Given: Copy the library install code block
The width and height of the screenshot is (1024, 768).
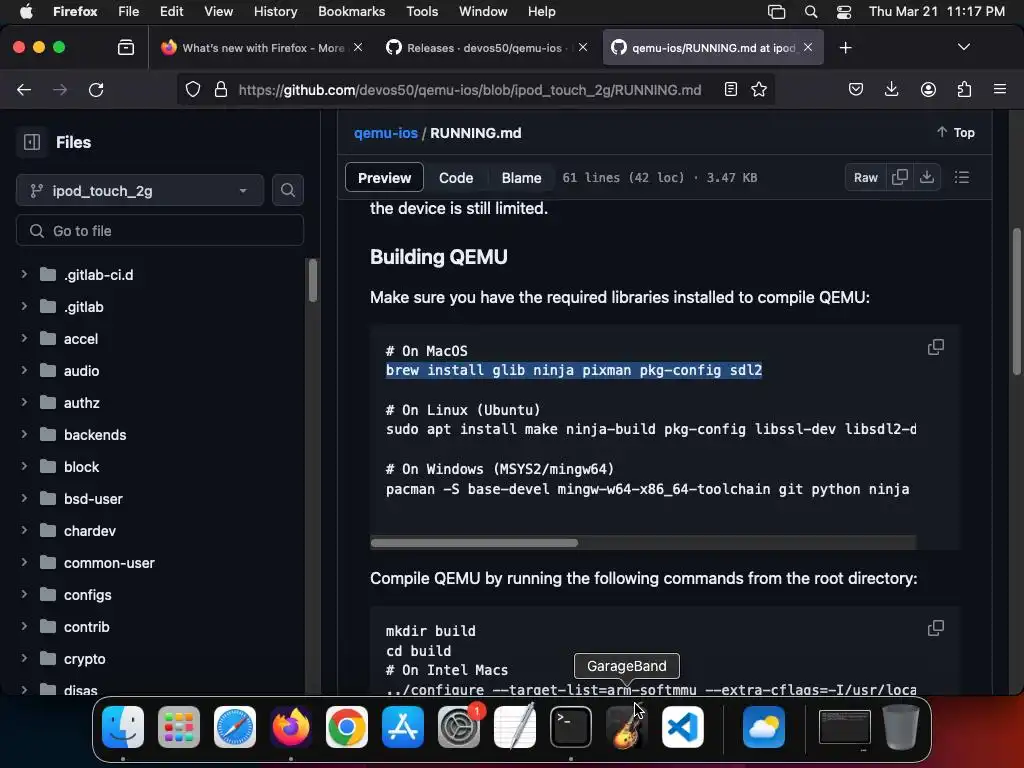Looking at the screenshot, I should tap(936, 347).
